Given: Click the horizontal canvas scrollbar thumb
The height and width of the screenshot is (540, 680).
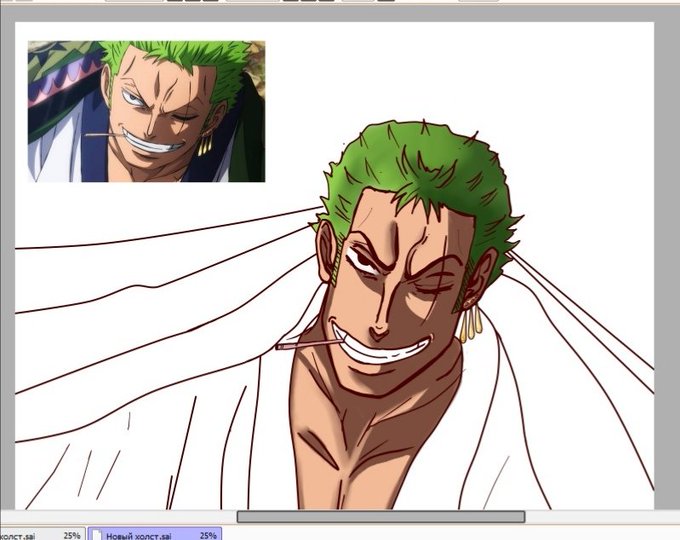Looking at the screenshot, I should (x=381, y=517).
